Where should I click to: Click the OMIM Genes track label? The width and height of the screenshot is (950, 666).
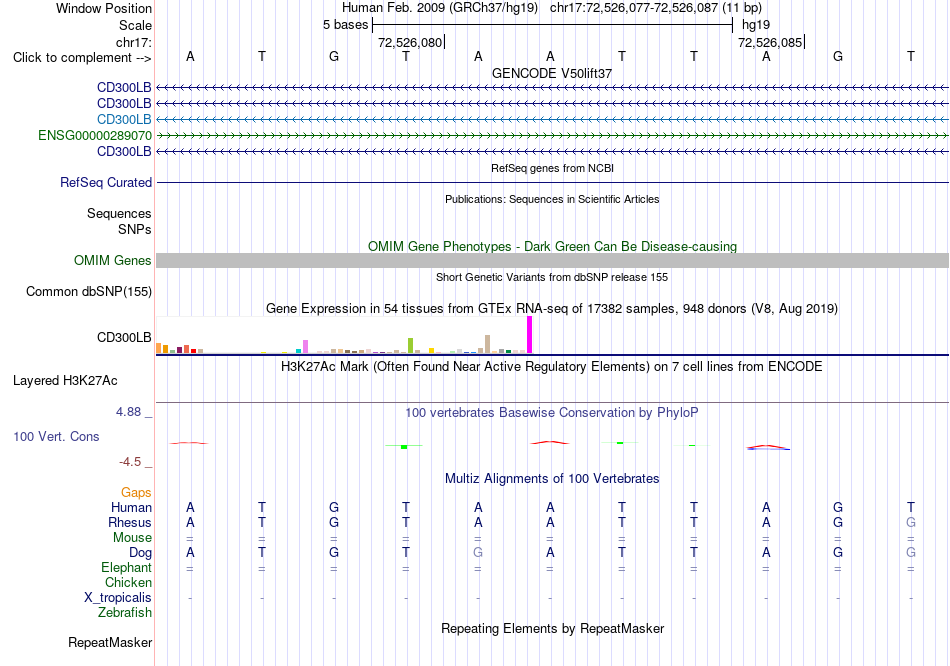(x=113, y=261)
